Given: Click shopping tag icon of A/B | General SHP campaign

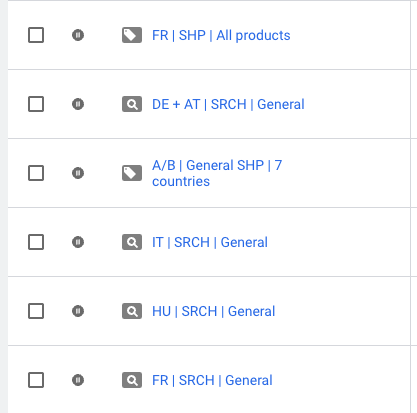Looking at the screenshot, I should 132,173.
